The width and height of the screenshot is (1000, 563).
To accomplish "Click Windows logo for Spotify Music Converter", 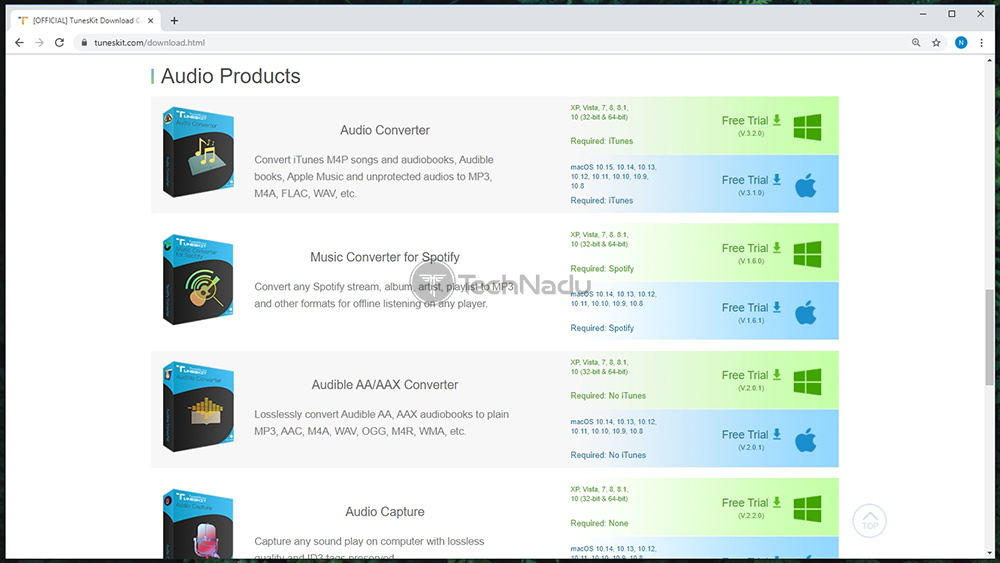I will click(x=807, y=254).
